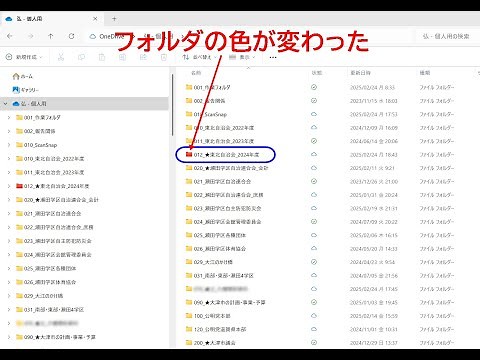Open a new tab with the plus button
The width and height of the screenshot is (480, 360).
pyautogui.click(x=114, y=19)
